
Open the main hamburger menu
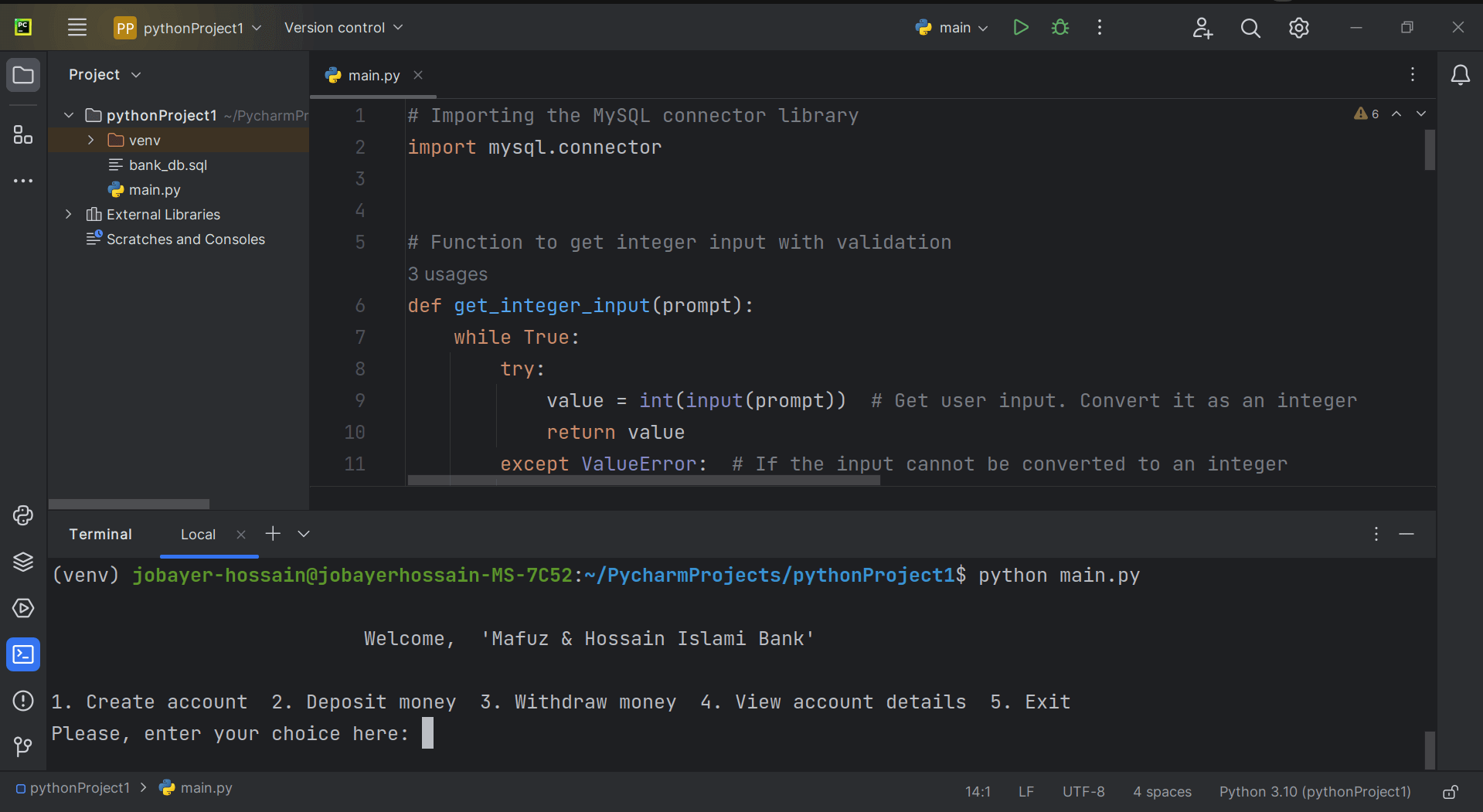pos(77,28)
